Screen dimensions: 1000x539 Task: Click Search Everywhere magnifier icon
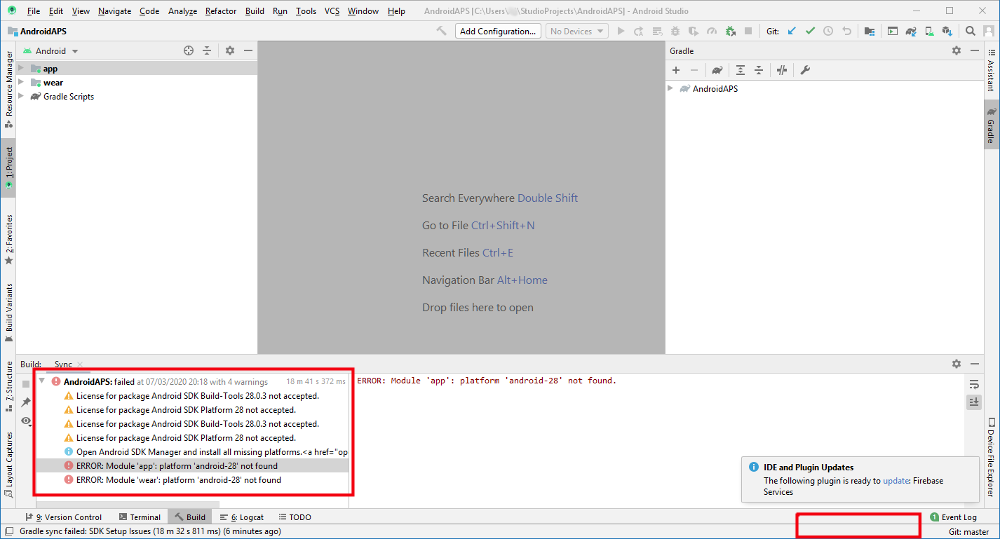(x=970, y=31)
